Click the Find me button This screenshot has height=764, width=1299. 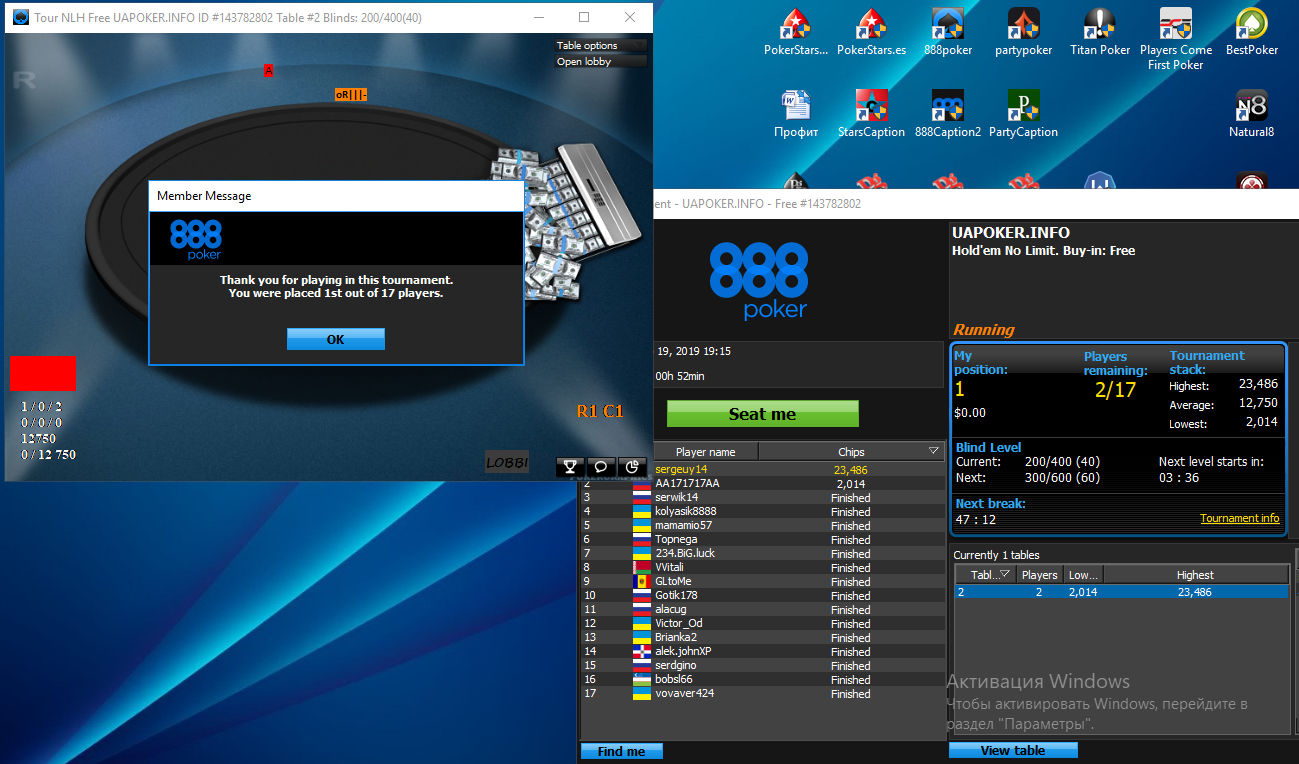(x=622, y=751)
